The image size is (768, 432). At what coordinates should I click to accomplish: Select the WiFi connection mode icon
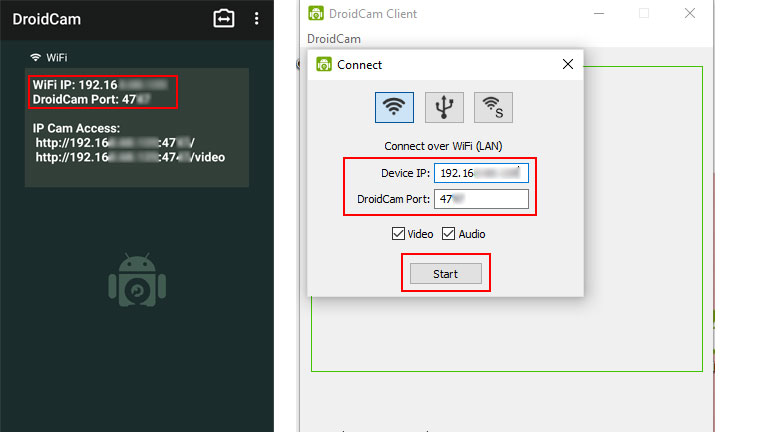click(394, 107)
